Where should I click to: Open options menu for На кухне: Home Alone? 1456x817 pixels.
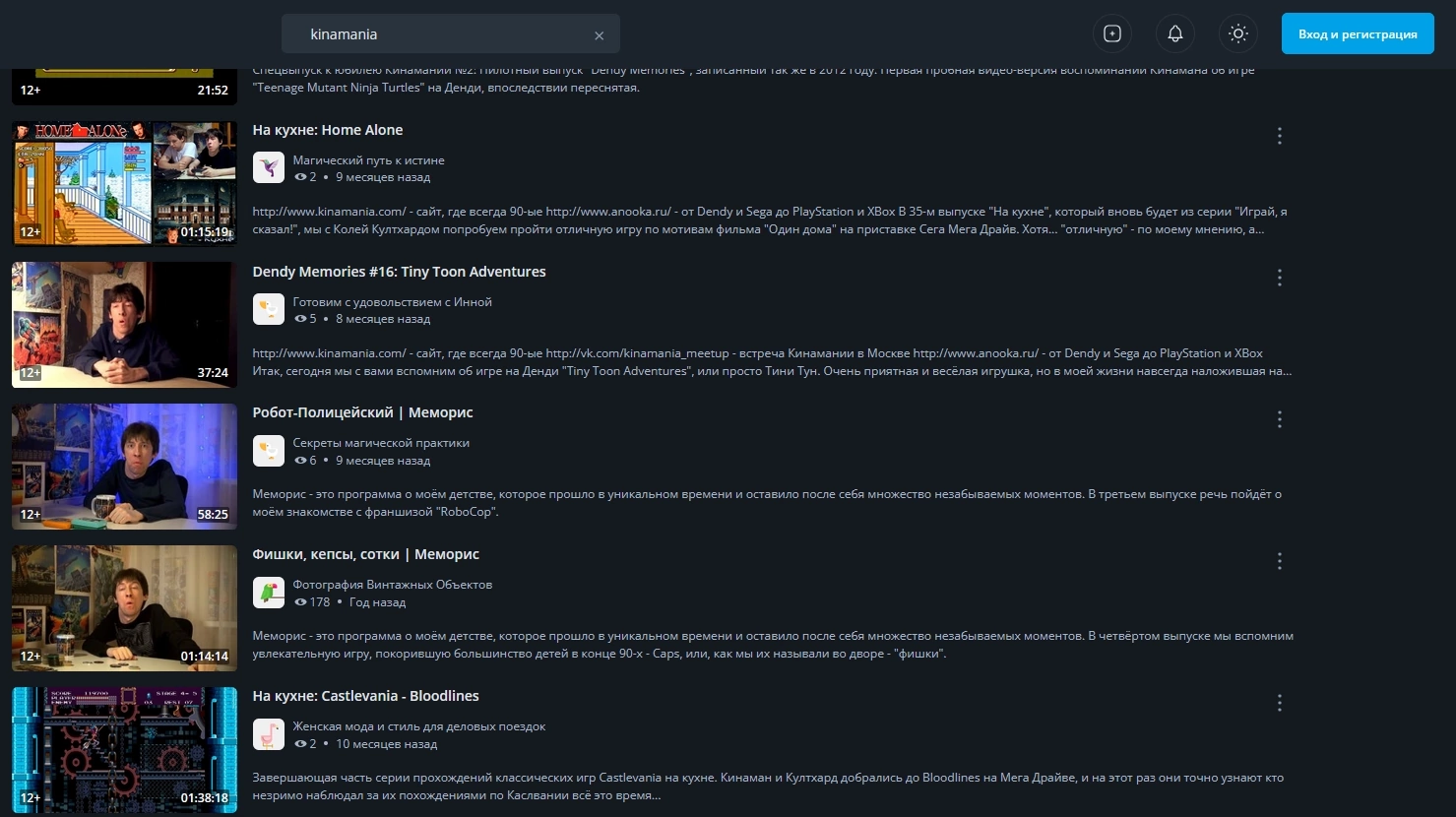coord(1280,136)
